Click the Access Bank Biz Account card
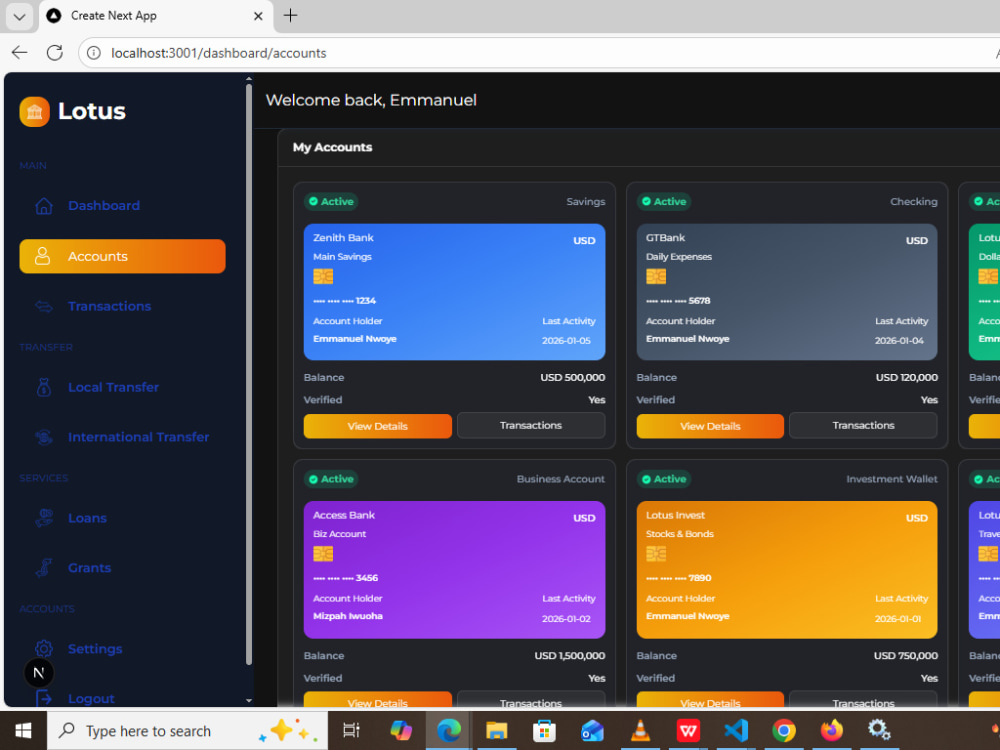 [455, 570]
